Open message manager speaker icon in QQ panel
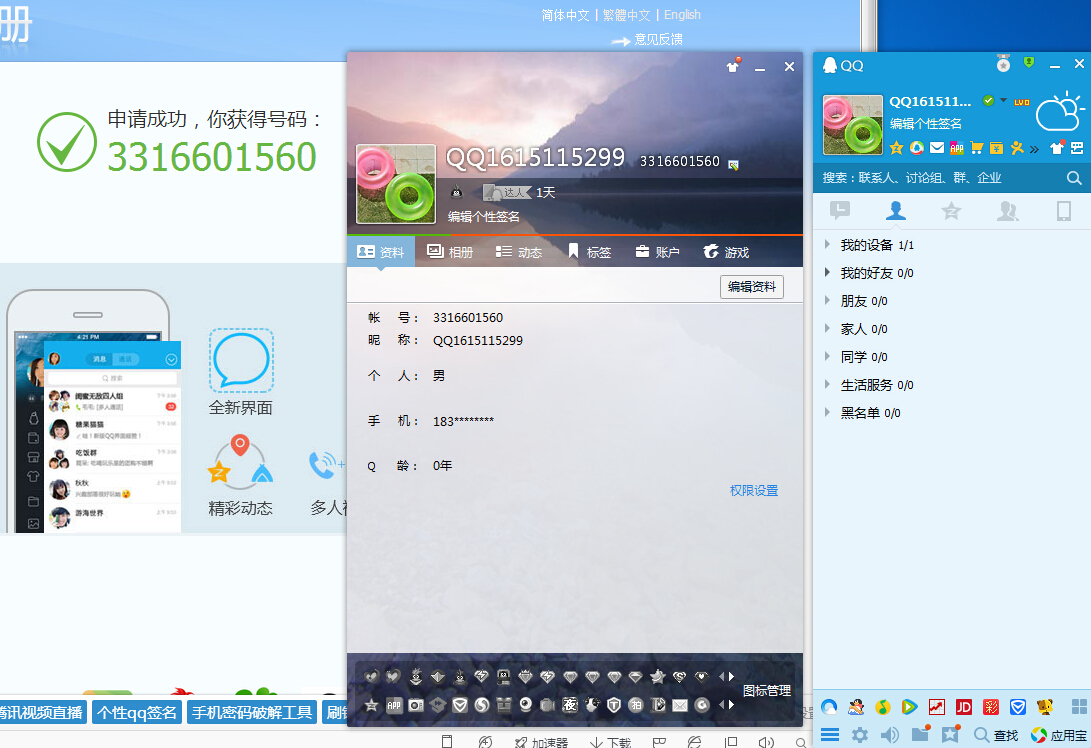The width and height of the screenshot is (1091, 748). click(889, 735)
